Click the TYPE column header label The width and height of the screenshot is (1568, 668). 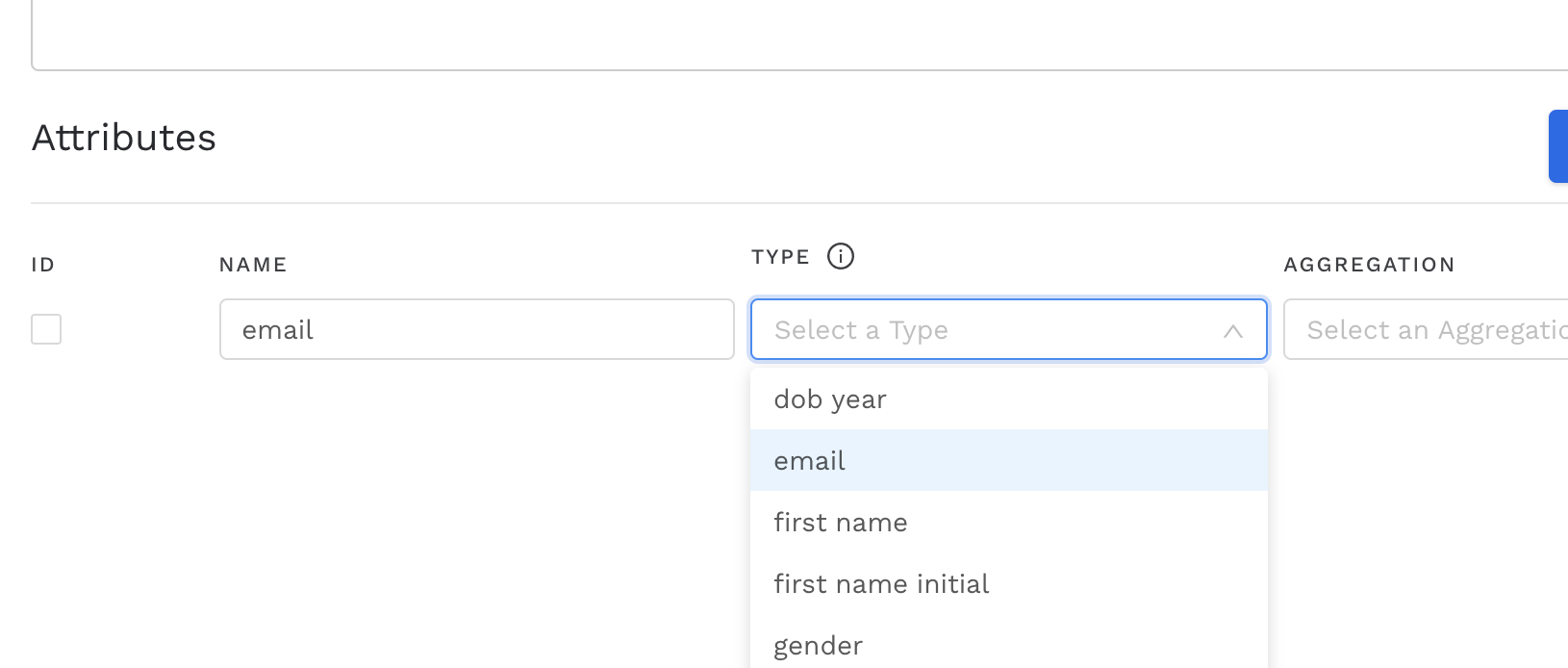tap(780, 257)
